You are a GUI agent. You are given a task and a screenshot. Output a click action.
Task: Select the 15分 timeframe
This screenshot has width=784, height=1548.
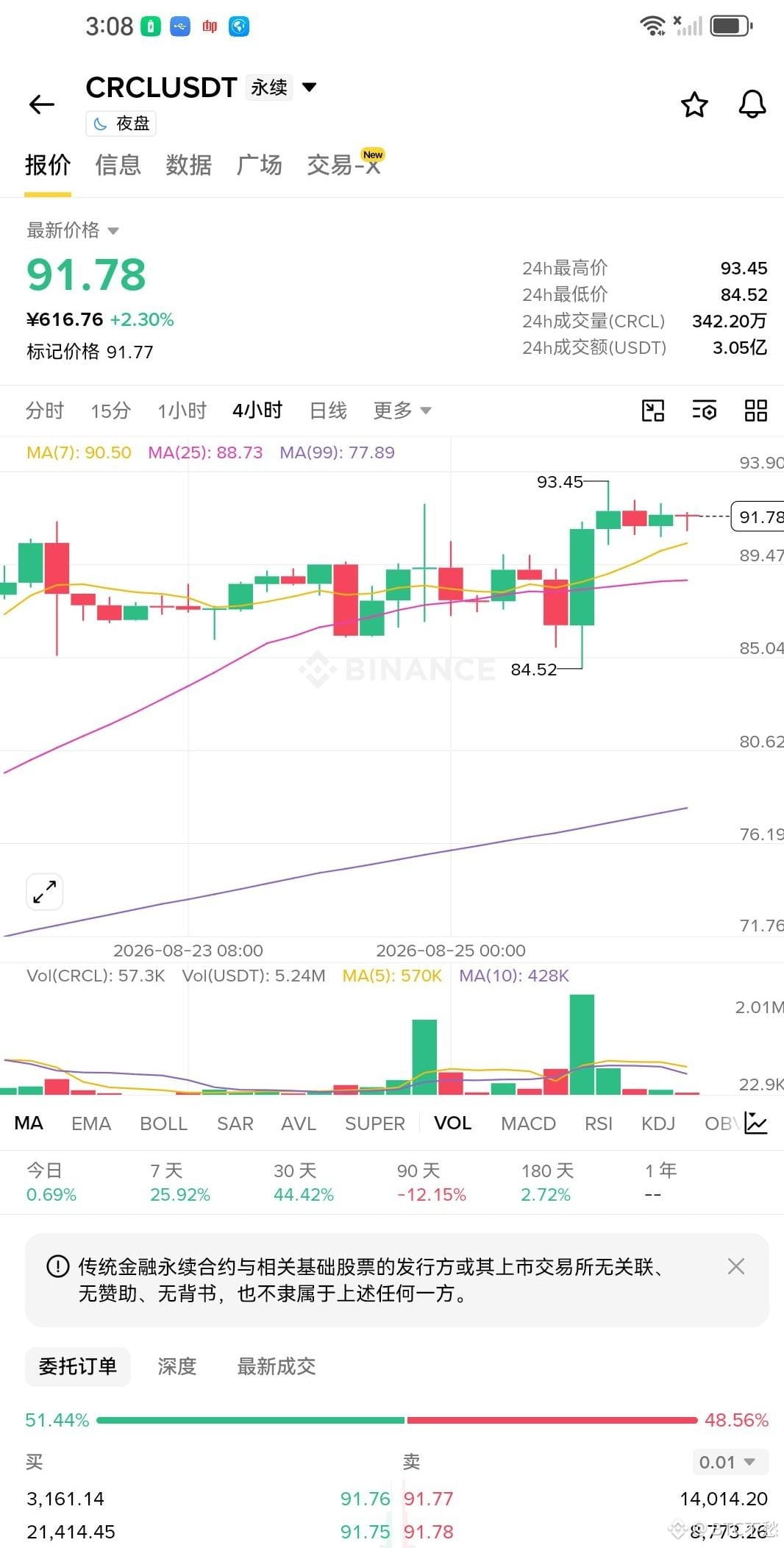(x=111, y=411)
